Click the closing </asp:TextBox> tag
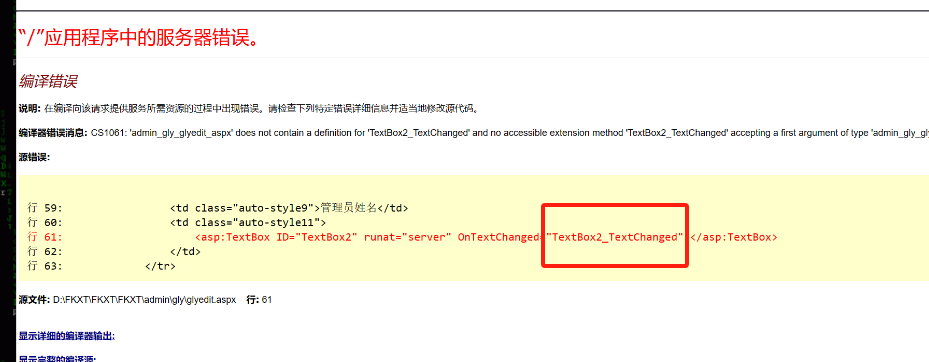This screenshot has height=362, width=929. pyautogui.click(x=733, y=237)
